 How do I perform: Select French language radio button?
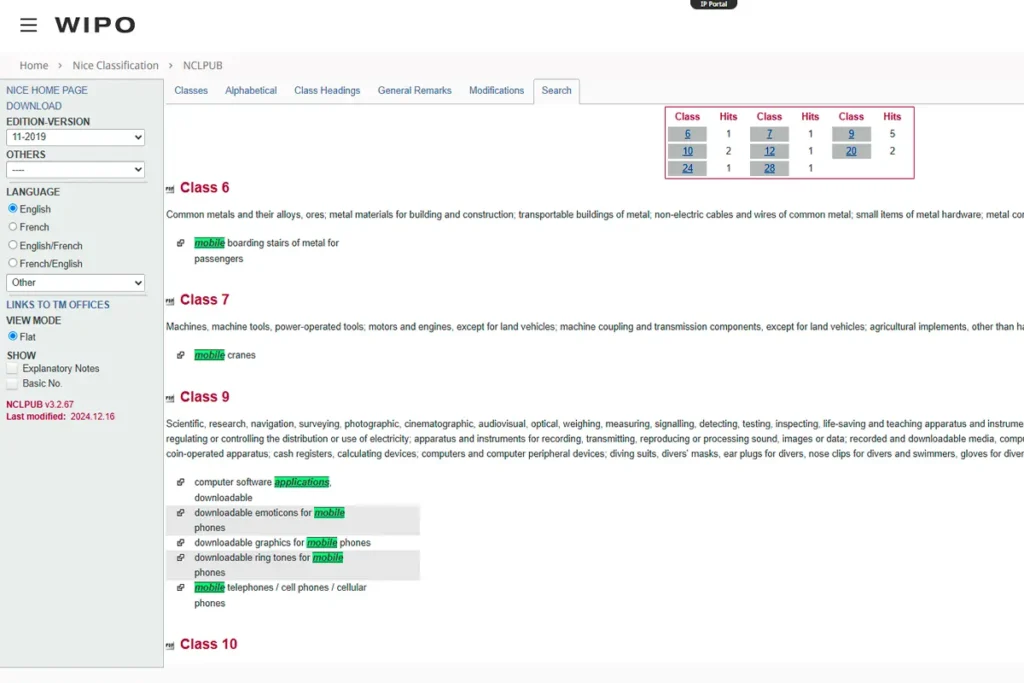[x=12, y=227]
